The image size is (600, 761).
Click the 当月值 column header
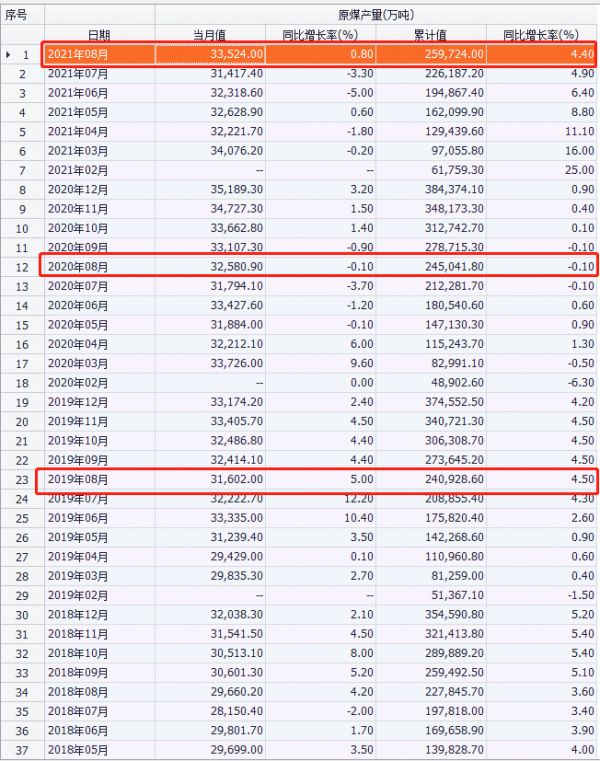click(210, 35)
